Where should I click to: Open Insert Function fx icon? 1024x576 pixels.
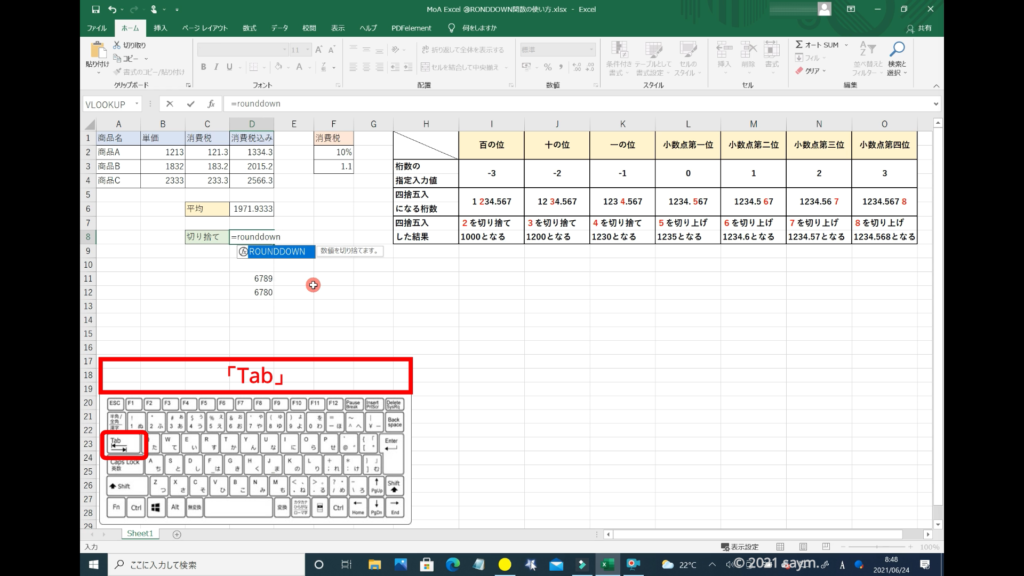click(x=210, y=103)
